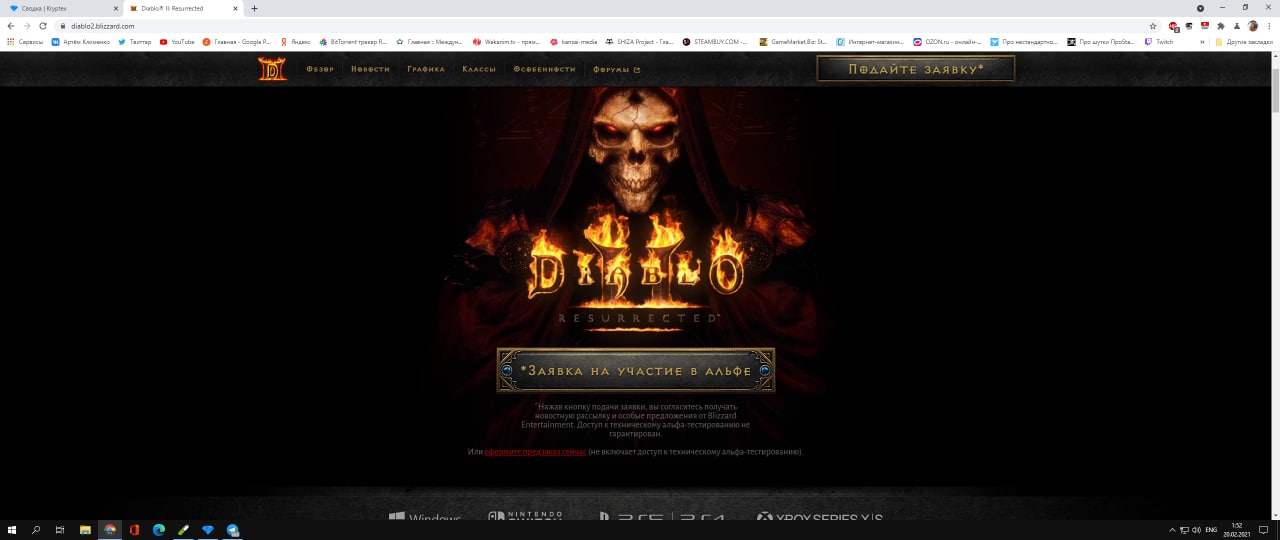The image size is (1280, 540).
Task: Open the volume control in tray
Action: point(1197,530)
